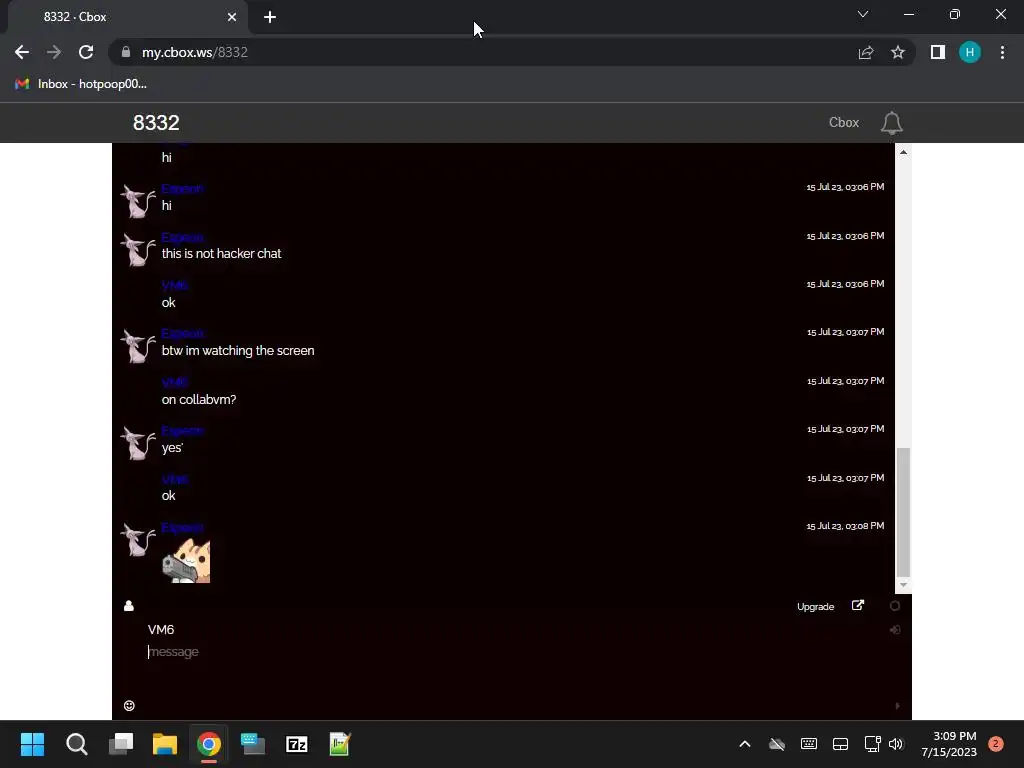Viewport: 1024px width, 768px height.
Task: Click the 03:08 PM timestamp
Action: (x=845, y=526)
